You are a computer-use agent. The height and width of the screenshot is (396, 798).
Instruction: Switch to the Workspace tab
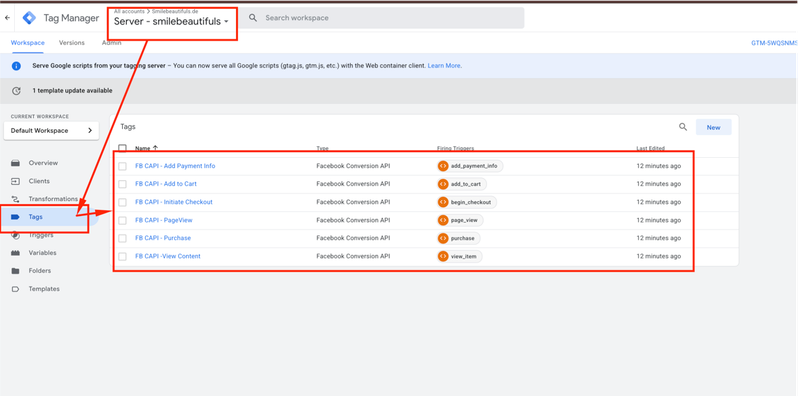(x=27, y=43)
